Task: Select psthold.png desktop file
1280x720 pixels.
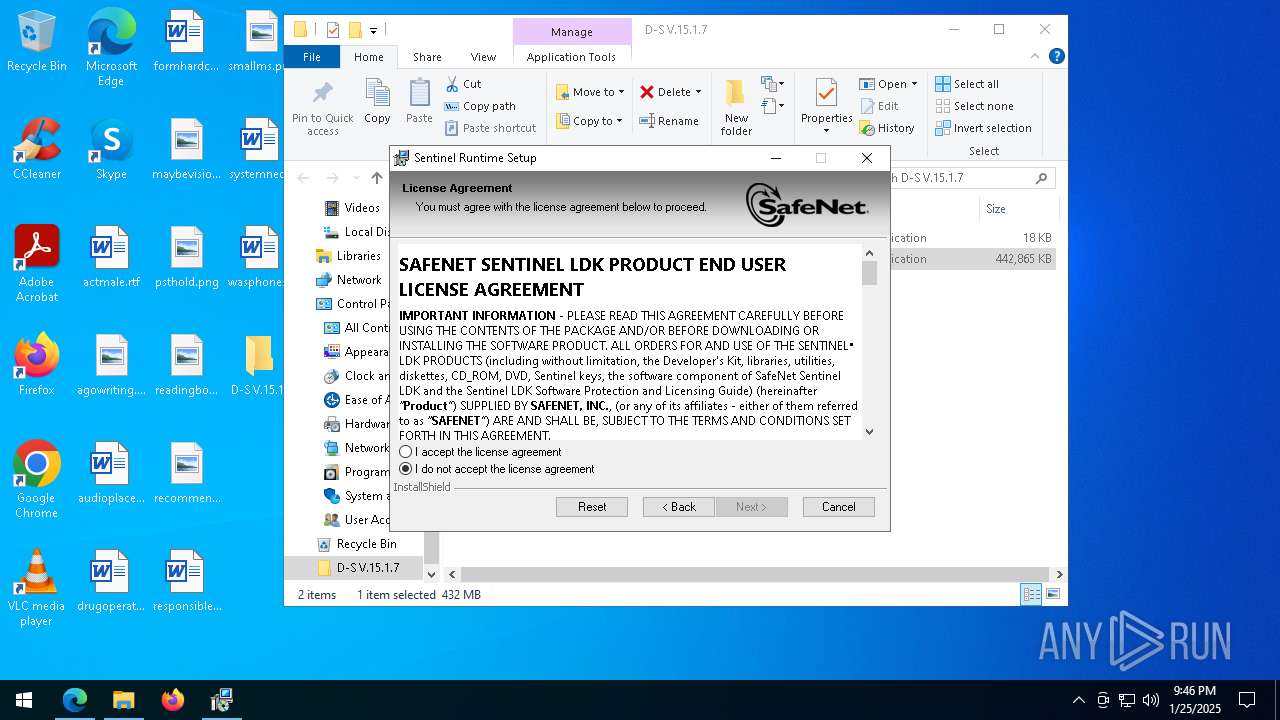Action: click(x=186, y=258)
